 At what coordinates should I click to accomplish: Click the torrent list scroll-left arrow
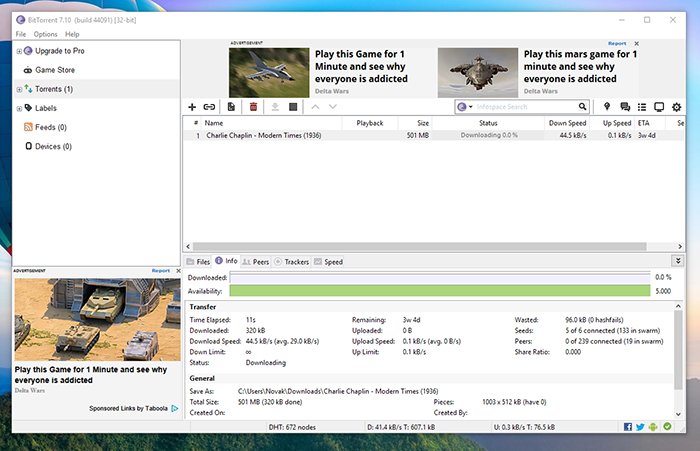(x=188, y=246)
